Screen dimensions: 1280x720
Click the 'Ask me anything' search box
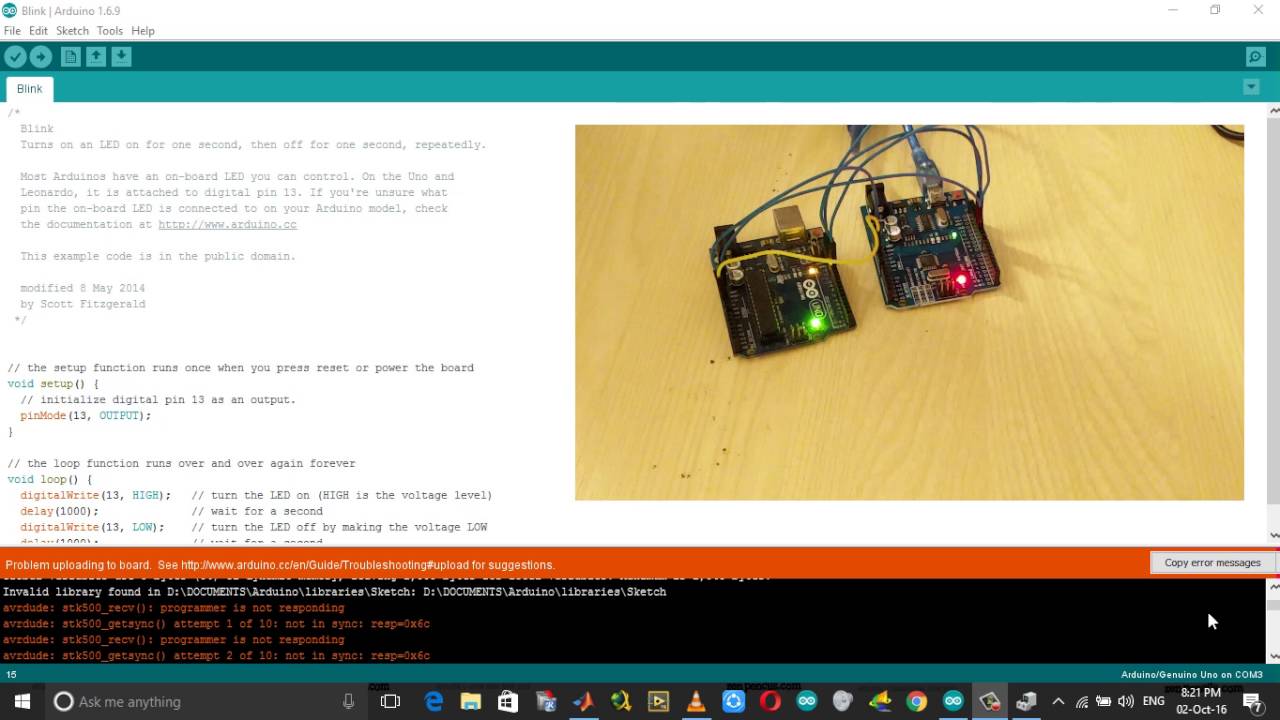[x=206, y=701]
